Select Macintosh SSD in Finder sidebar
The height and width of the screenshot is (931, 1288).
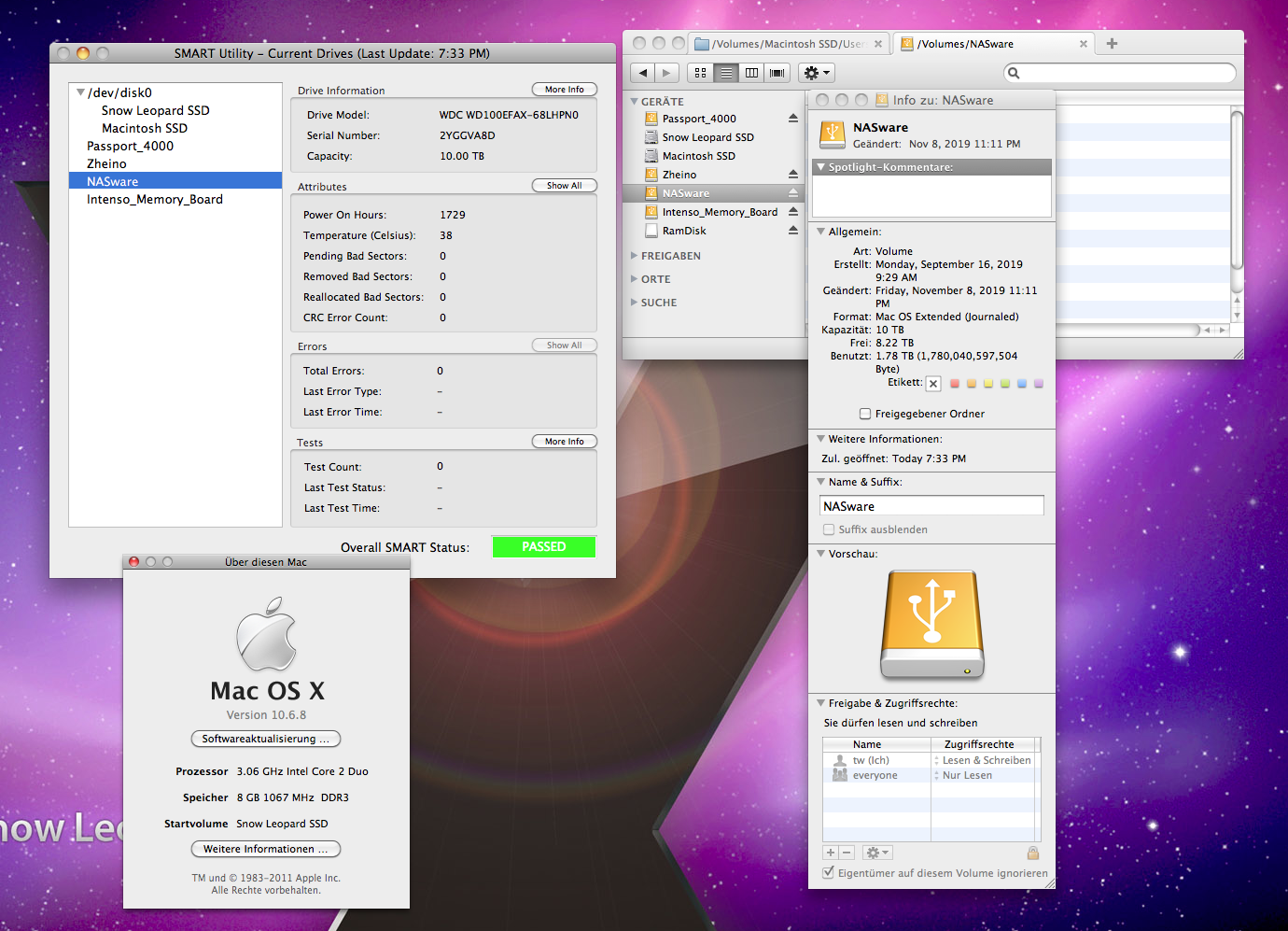(x=698, y=156)
